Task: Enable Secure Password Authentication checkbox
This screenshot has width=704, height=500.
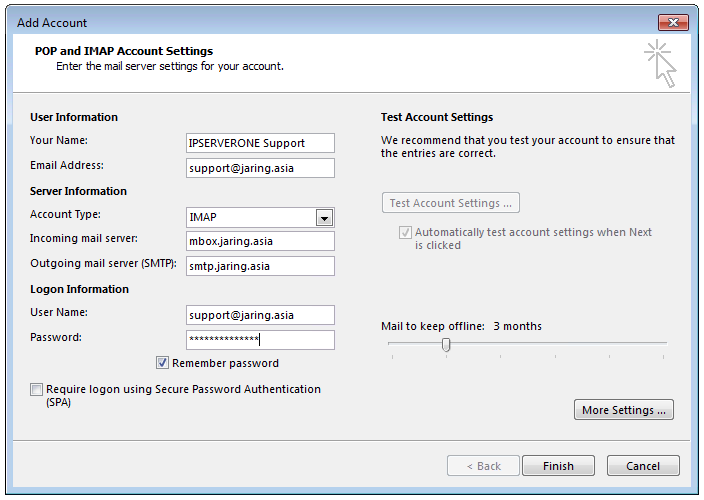Action: (36, 389)
